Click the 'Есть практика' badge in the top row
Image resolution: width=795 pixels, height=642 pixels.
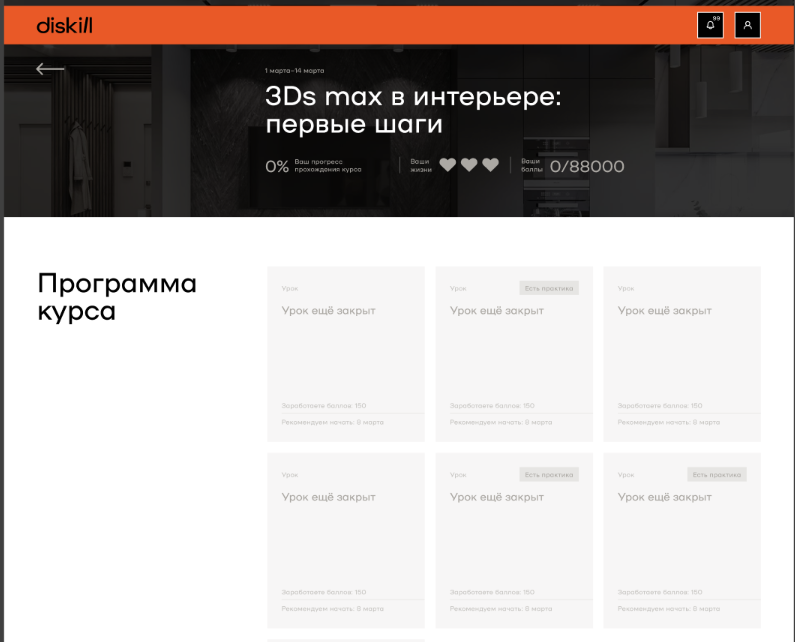[549, 288]
